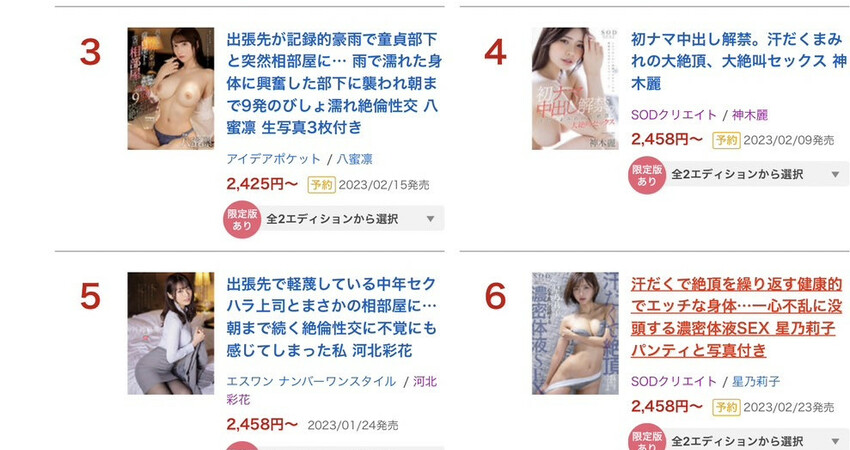The height and width of the screenshot is (450, 850).
Task: Expand 全2エディションから選択 for the rank 4 item
Action: pos(757,175)
